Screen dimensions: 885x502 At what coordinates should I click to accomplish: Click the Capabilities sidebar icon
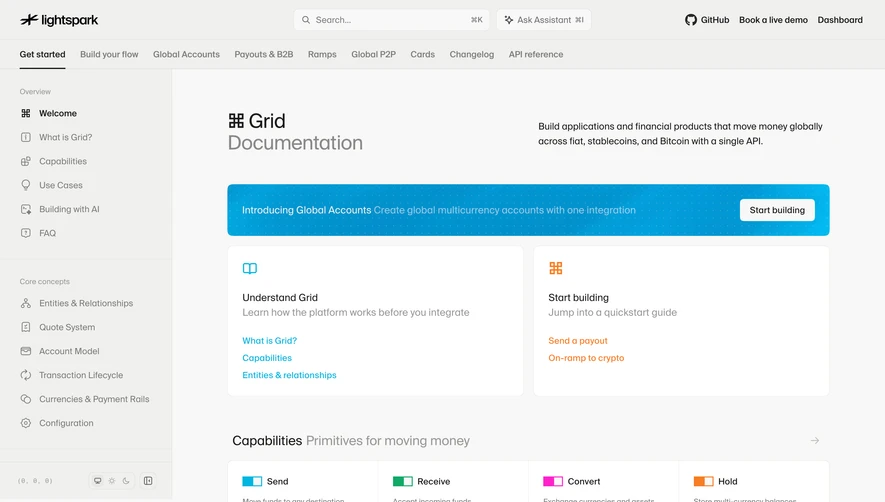click(x=26, y=161)
